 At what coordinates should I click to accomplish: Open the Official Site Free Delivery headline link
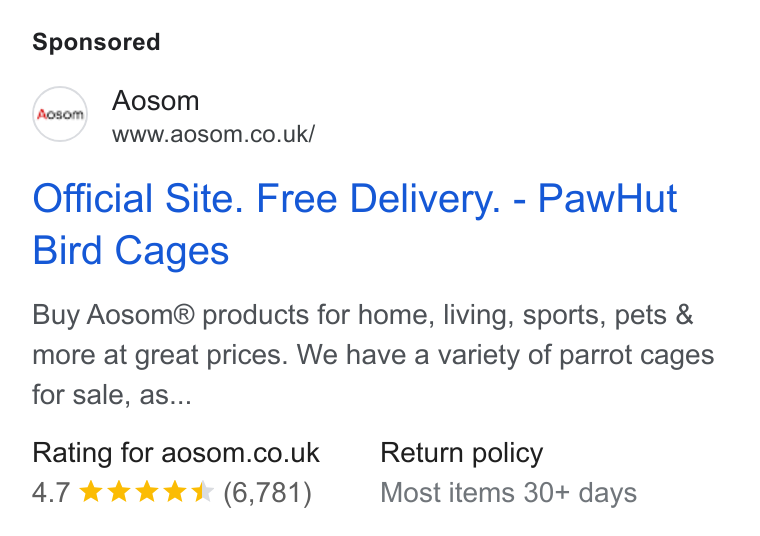[354, 224]
